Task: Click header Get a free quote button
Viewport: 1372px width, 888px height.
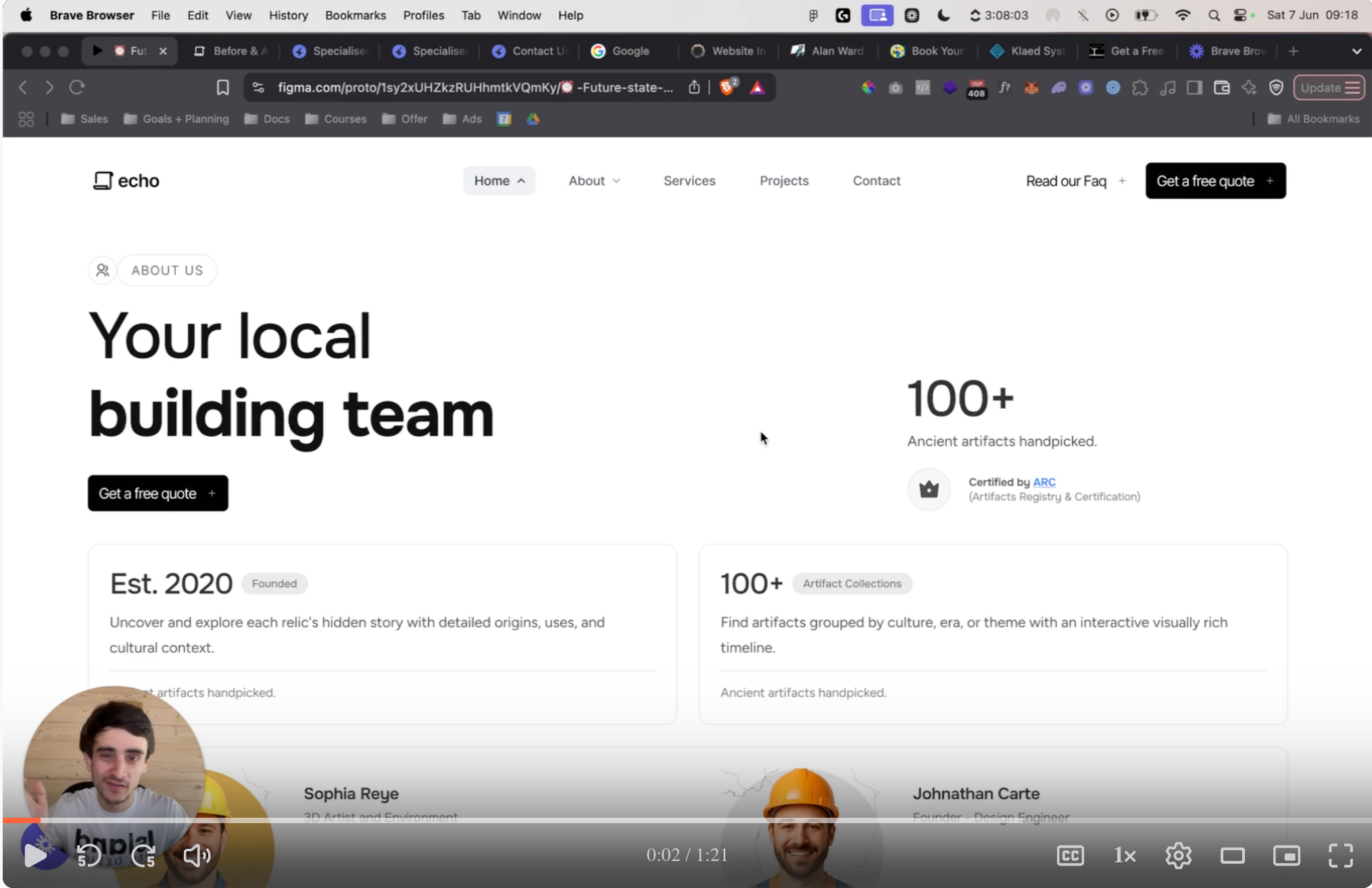Action: tap(1215, 180)
